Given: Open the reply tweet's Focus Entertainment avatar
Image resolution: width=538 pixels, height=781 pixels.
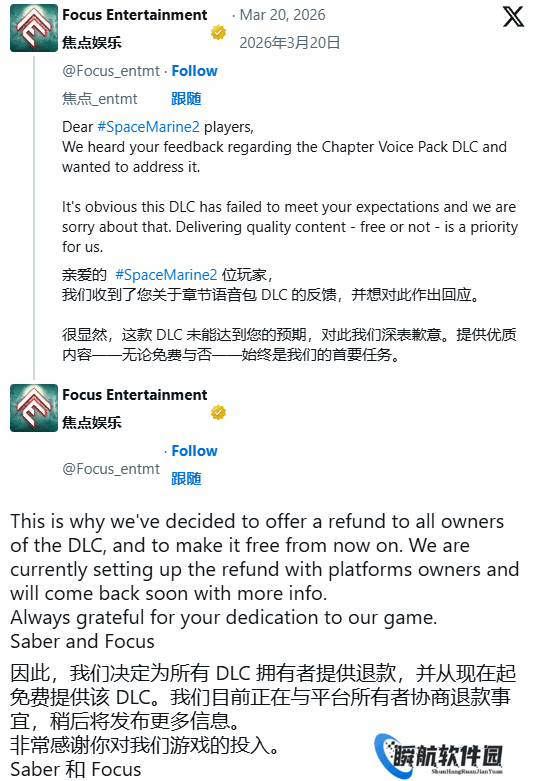Looking at the screenshot, I should coord(34,408).
